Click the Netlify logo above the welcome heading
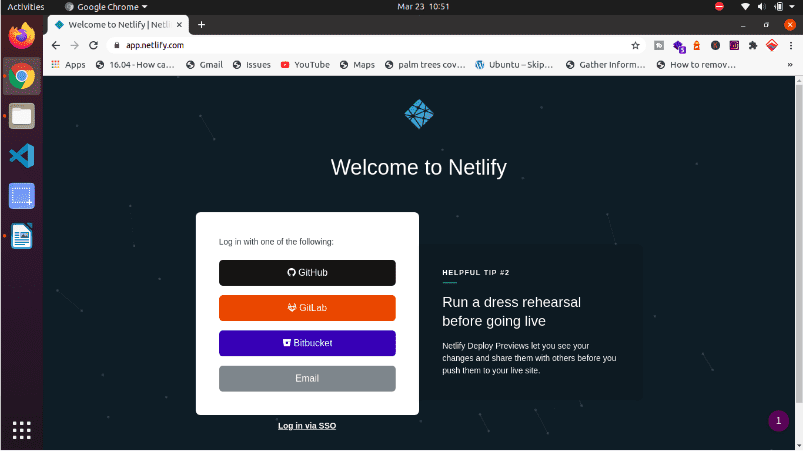This screenshot has width=803, height=455. pyautogui.click(x=419, y=114)
